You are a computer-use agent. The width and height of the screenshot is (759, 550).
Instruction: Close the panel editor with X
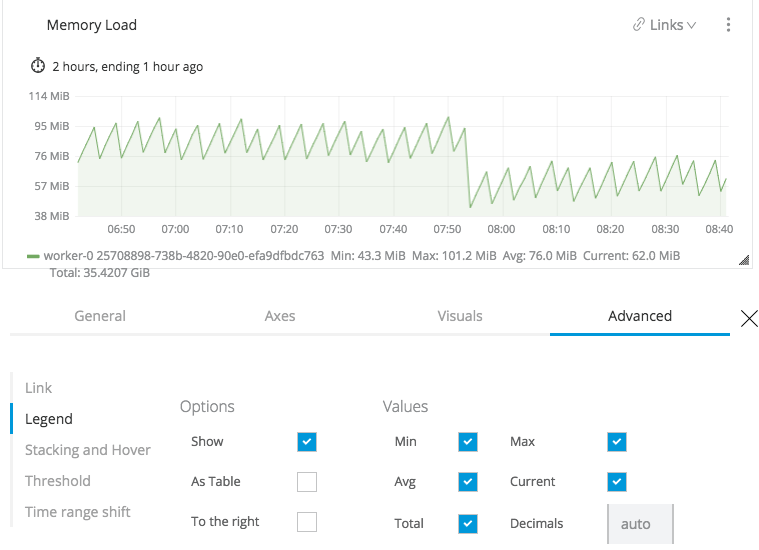(x=749, y=318)
